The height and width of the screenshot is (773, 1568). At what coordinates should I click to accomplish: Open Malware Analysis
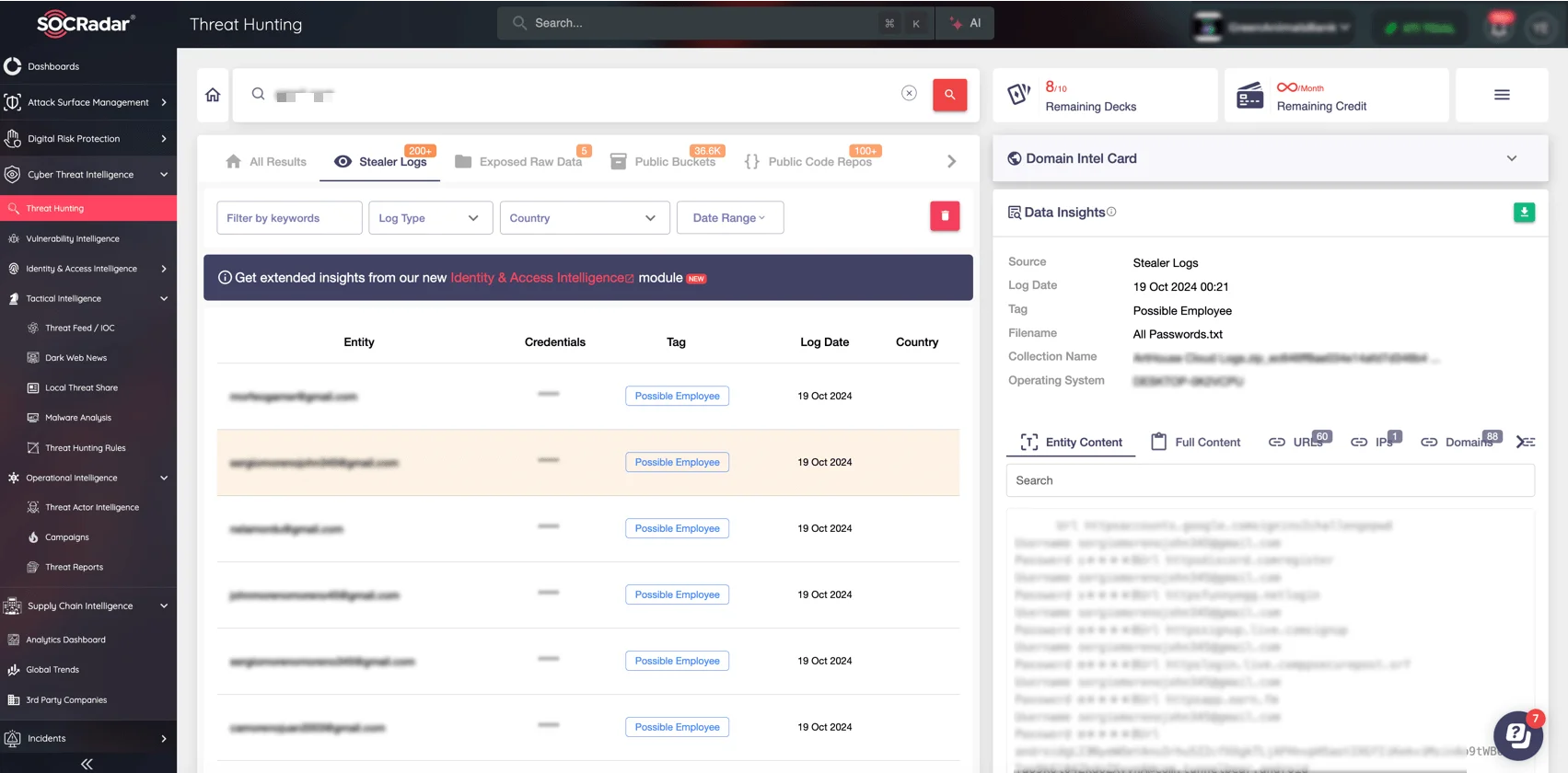(78, 418)
